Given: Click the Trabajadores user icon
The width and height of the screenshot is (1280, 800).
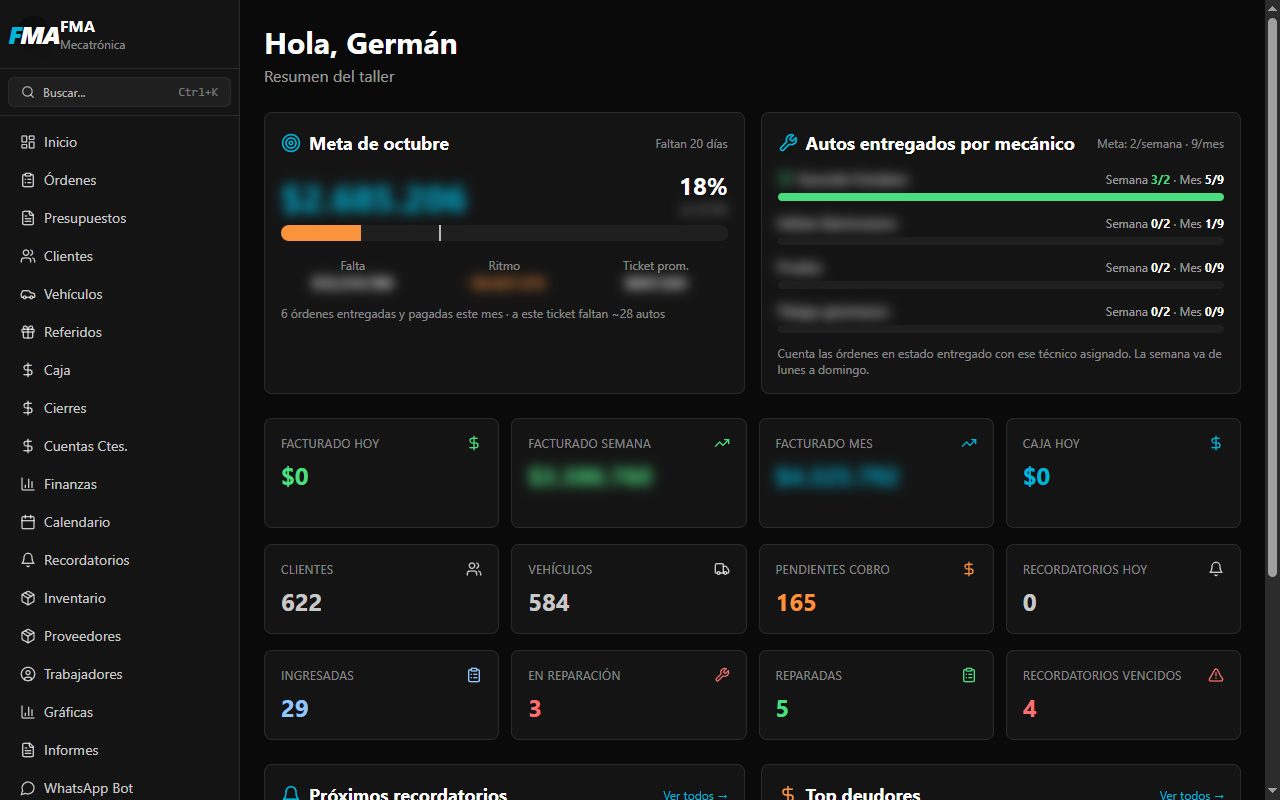Looking at the screenshot, I should [x=28, y=674].
